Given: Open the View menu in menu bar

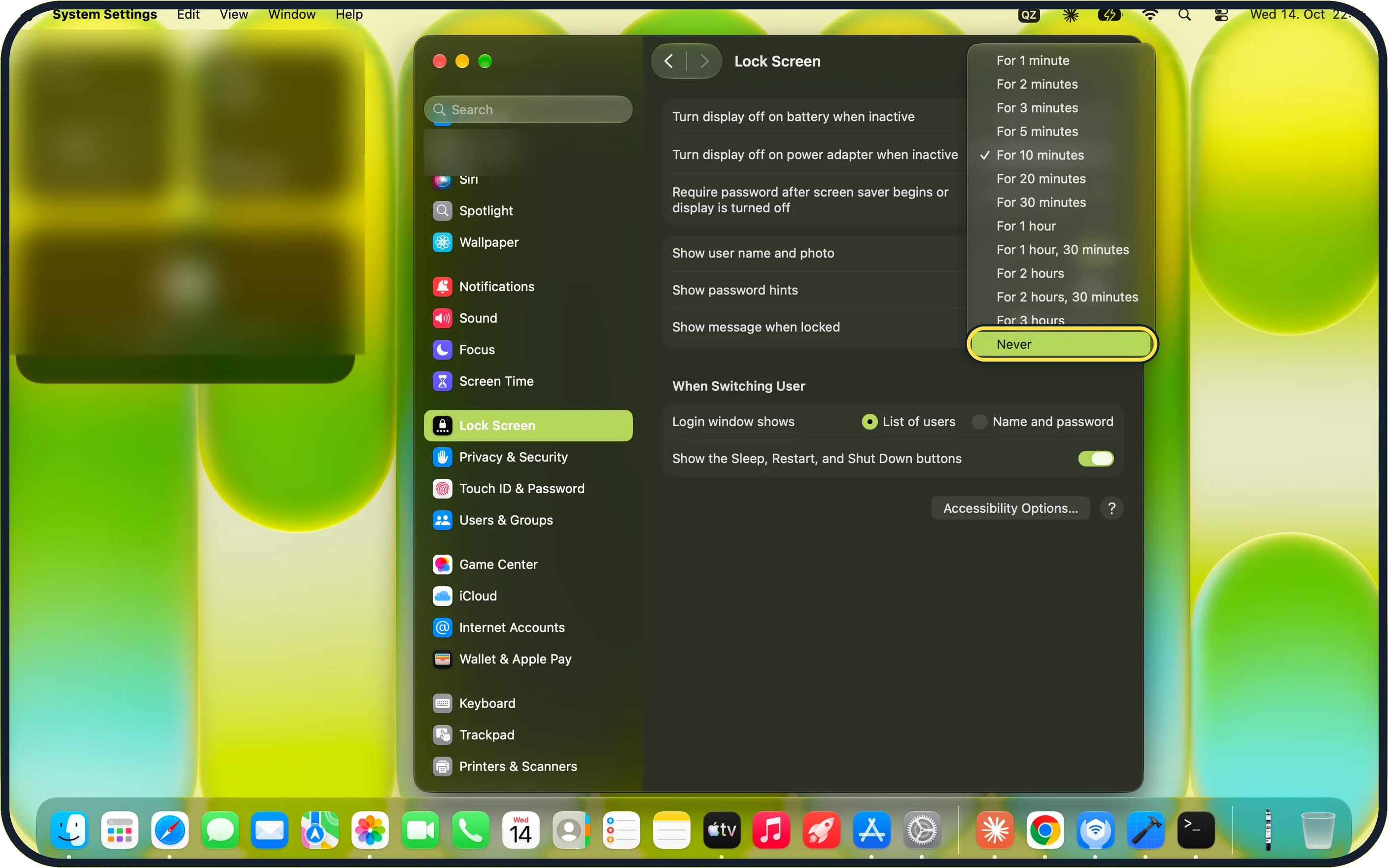Looking at the screenshot, I should coord(234,14).
